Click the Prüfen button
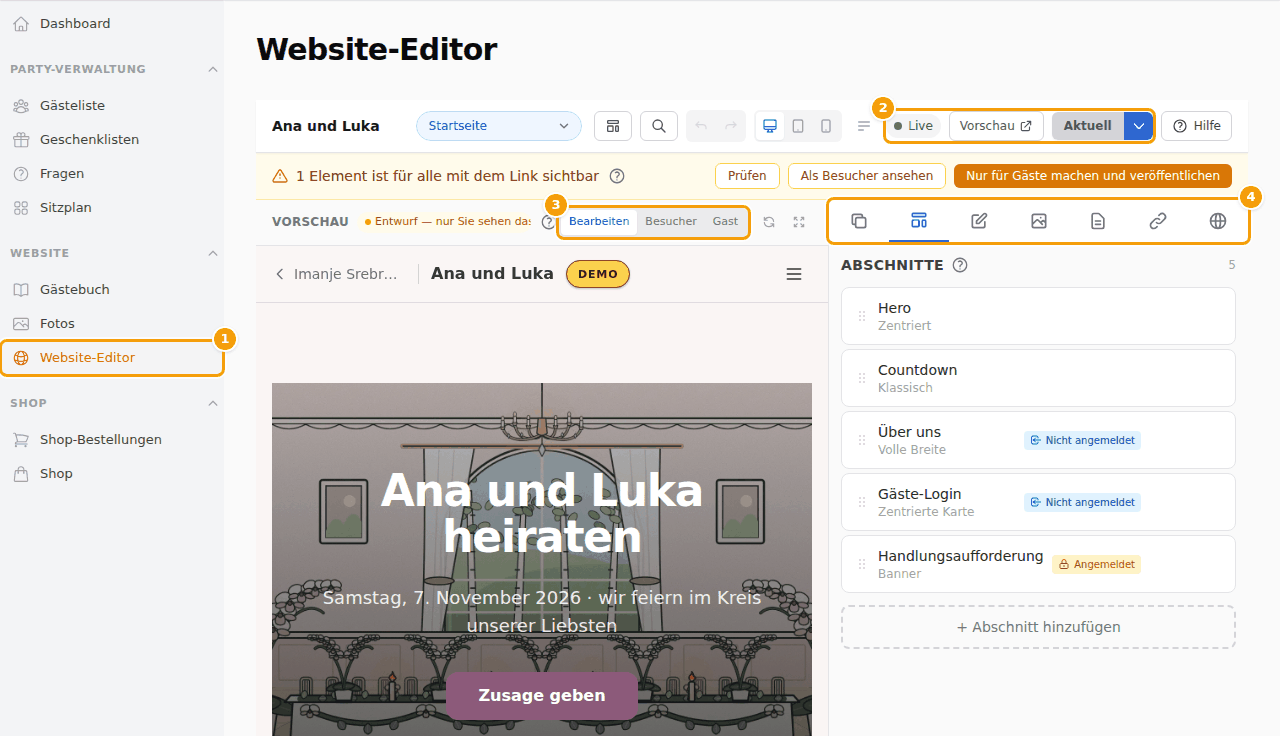This screenshot has height=736, width=1280. (747, 176)
